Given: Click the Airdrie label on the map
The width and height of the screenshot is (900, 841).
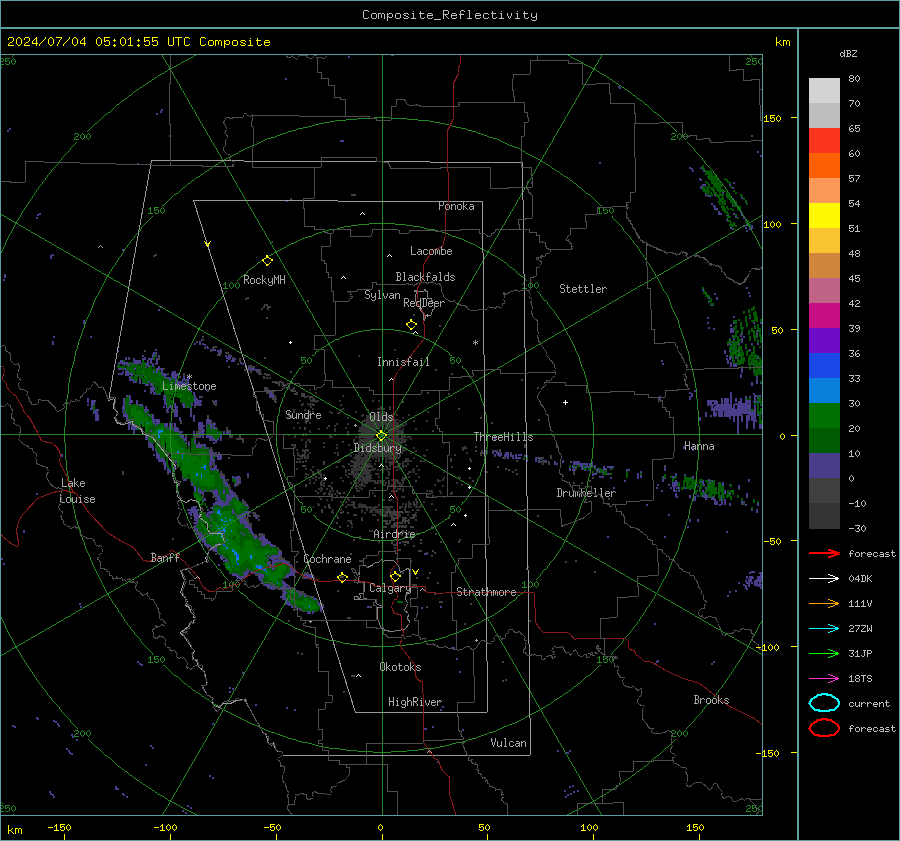Looking at the screenshot, I should coord(394,534).
